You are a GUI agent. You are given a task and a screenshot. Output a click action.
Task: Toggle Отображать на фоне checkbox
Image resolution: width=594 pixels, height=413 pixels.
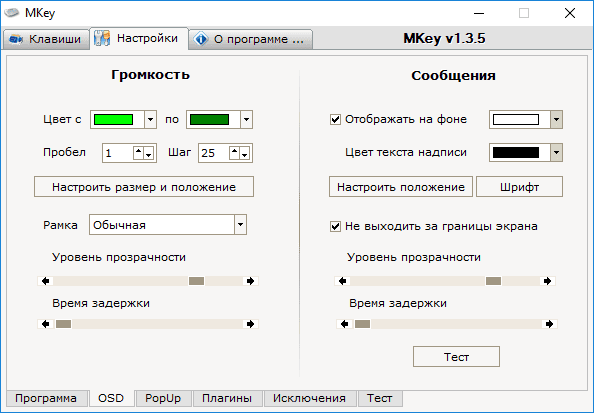(335, 120)
